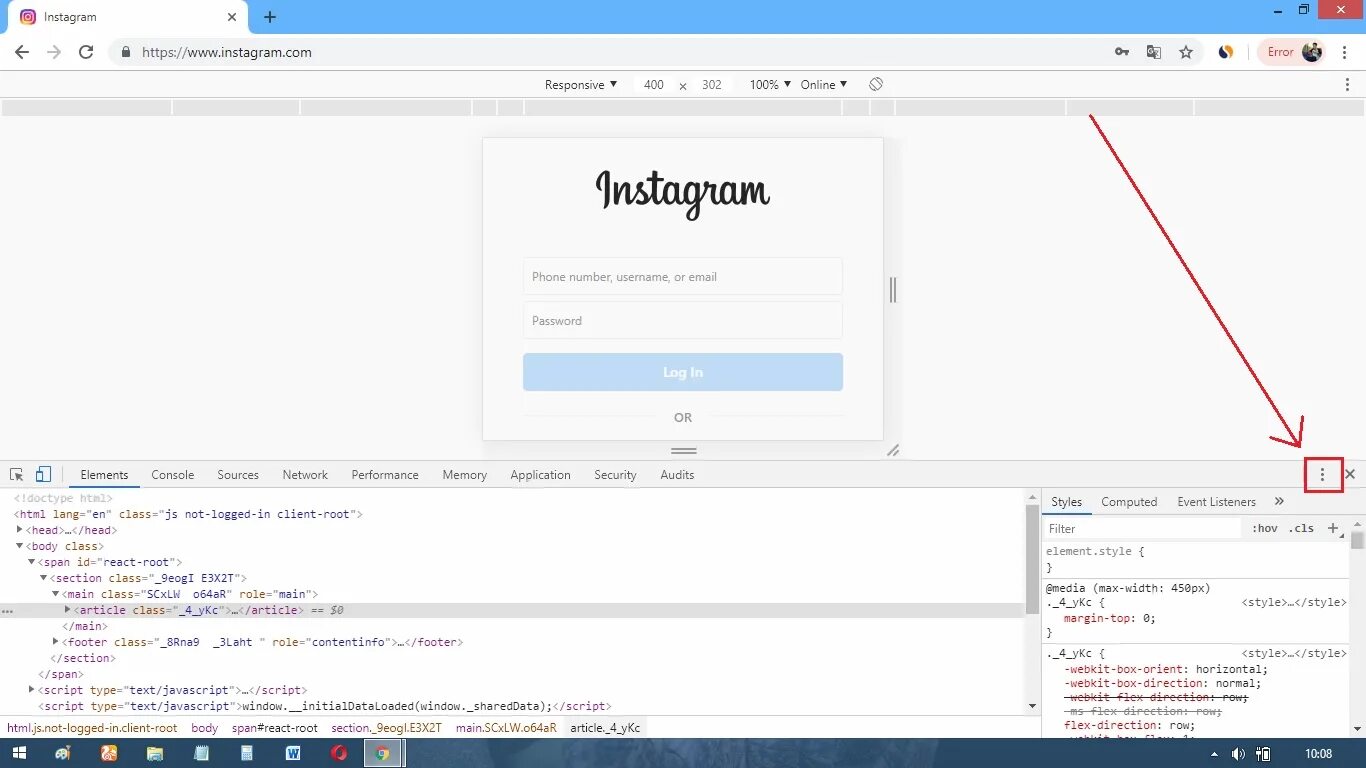
Task: Open the Memory tab
Action: 465,475
